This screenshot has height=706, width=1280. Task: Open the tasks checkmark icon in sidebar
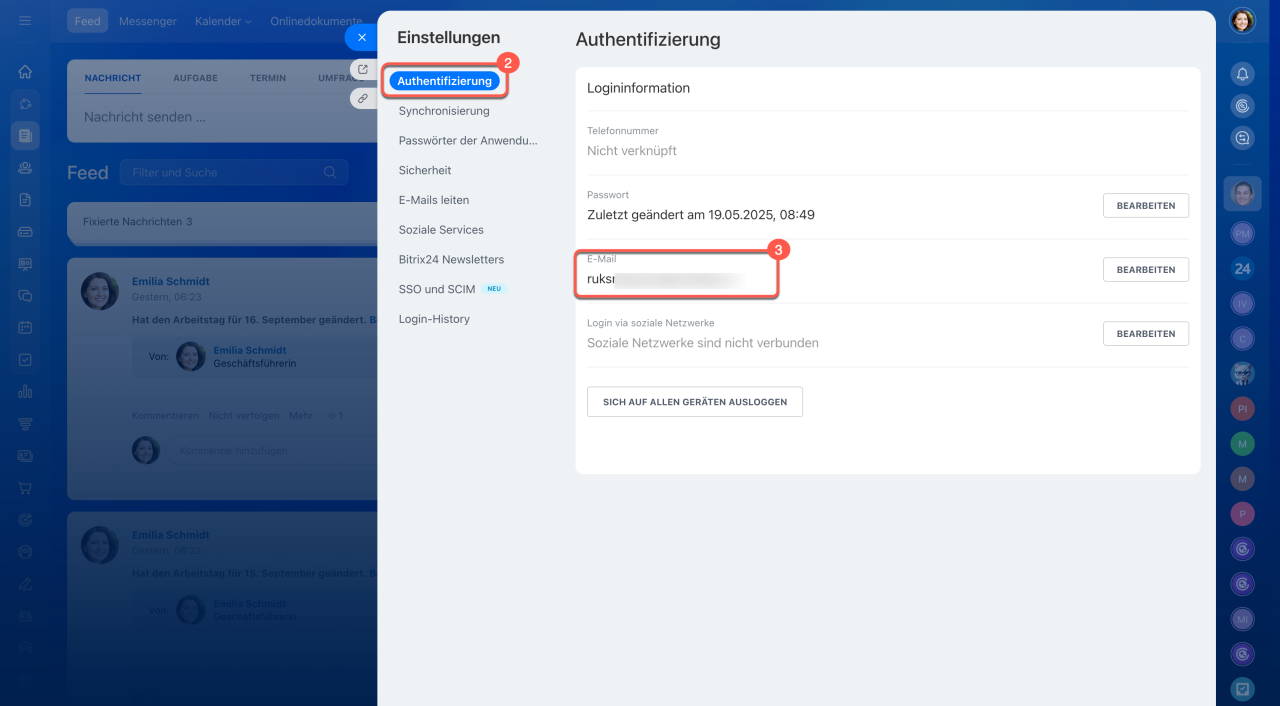point(25,360)
